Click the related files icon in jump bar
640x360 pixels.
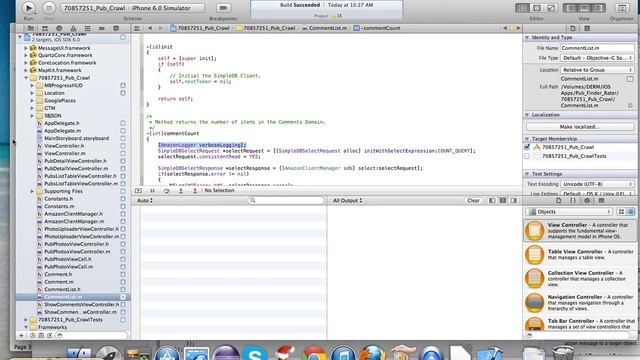(x=137, y=29)
